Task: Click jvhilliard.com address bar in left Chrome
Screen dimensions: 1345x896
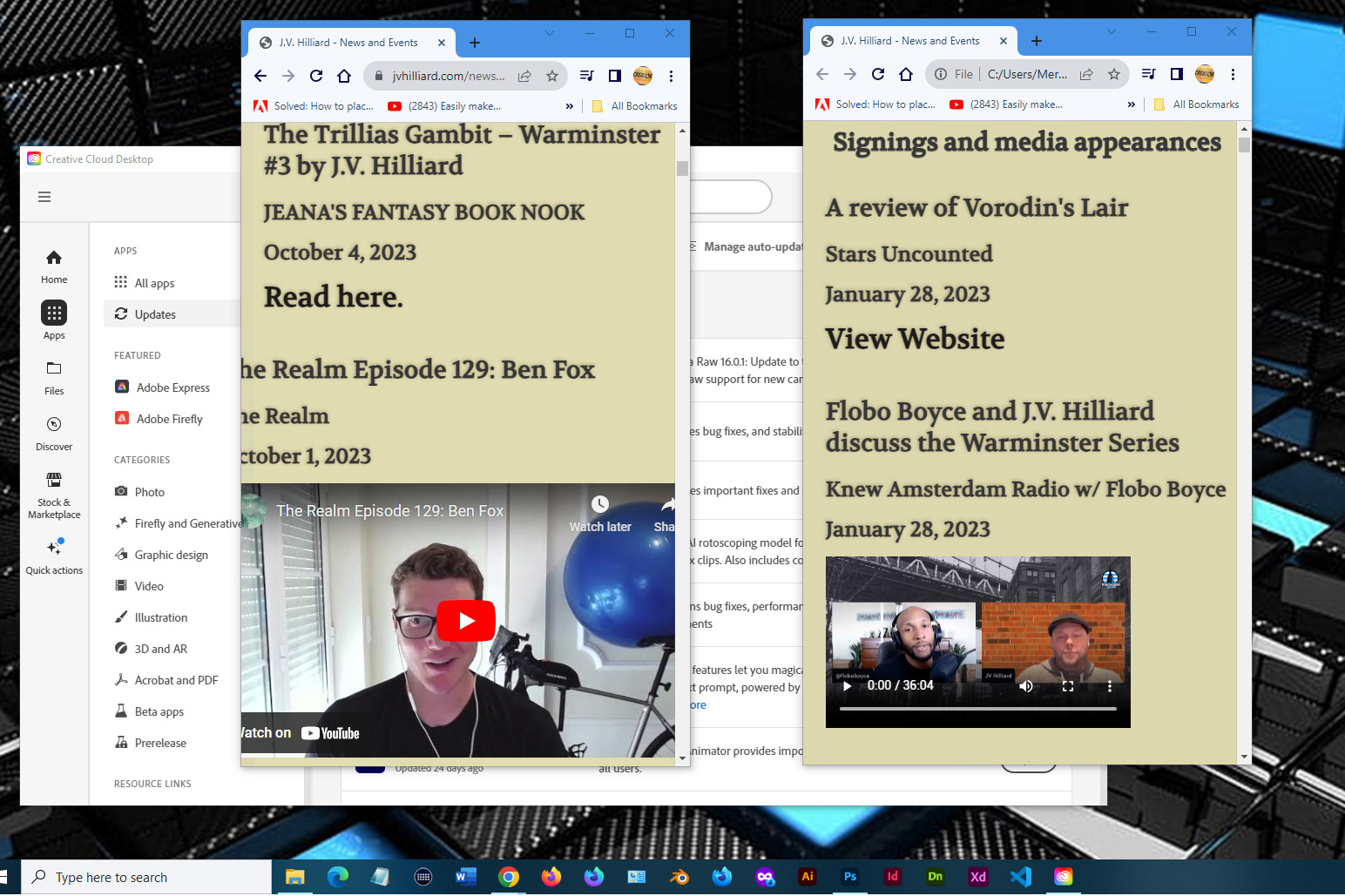Action: point(448,76)
